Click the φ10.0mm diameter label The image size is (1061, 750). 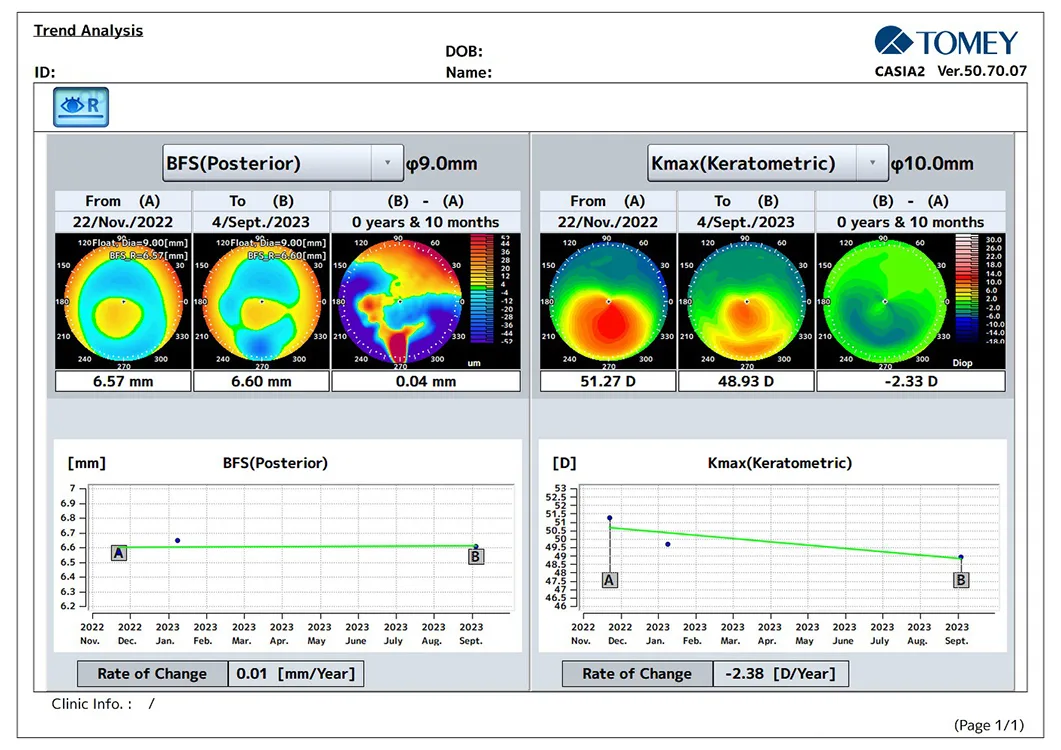click(932, 164)
